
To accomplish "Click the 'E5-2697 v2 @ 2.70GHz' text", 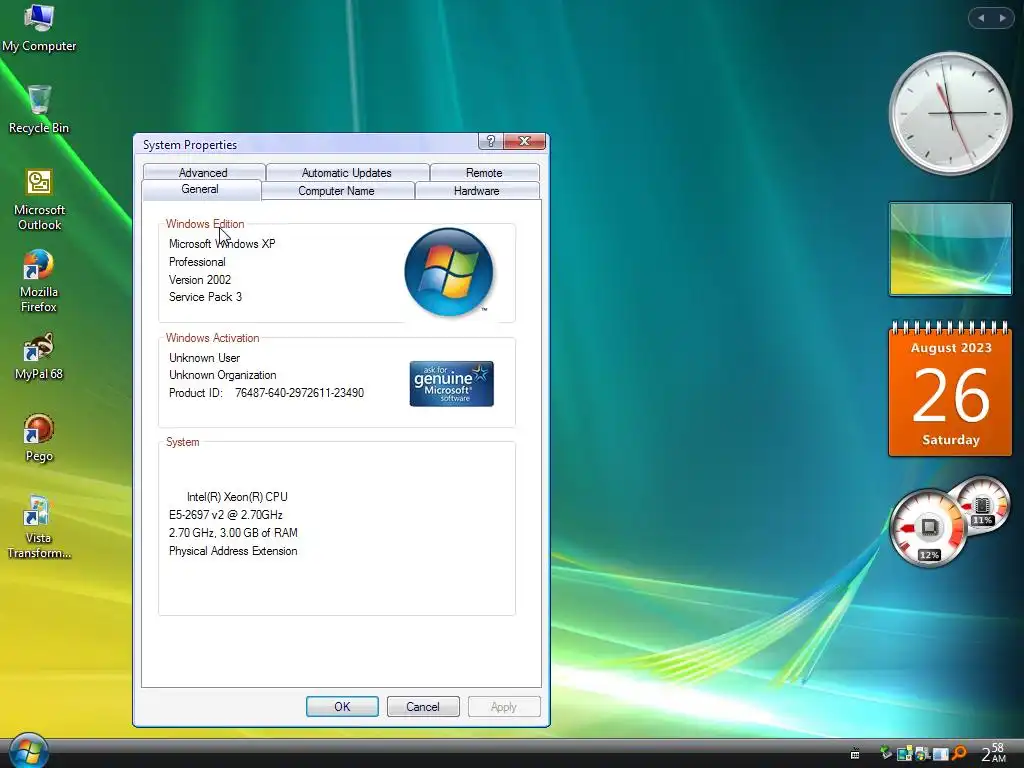I will [225, 515].
